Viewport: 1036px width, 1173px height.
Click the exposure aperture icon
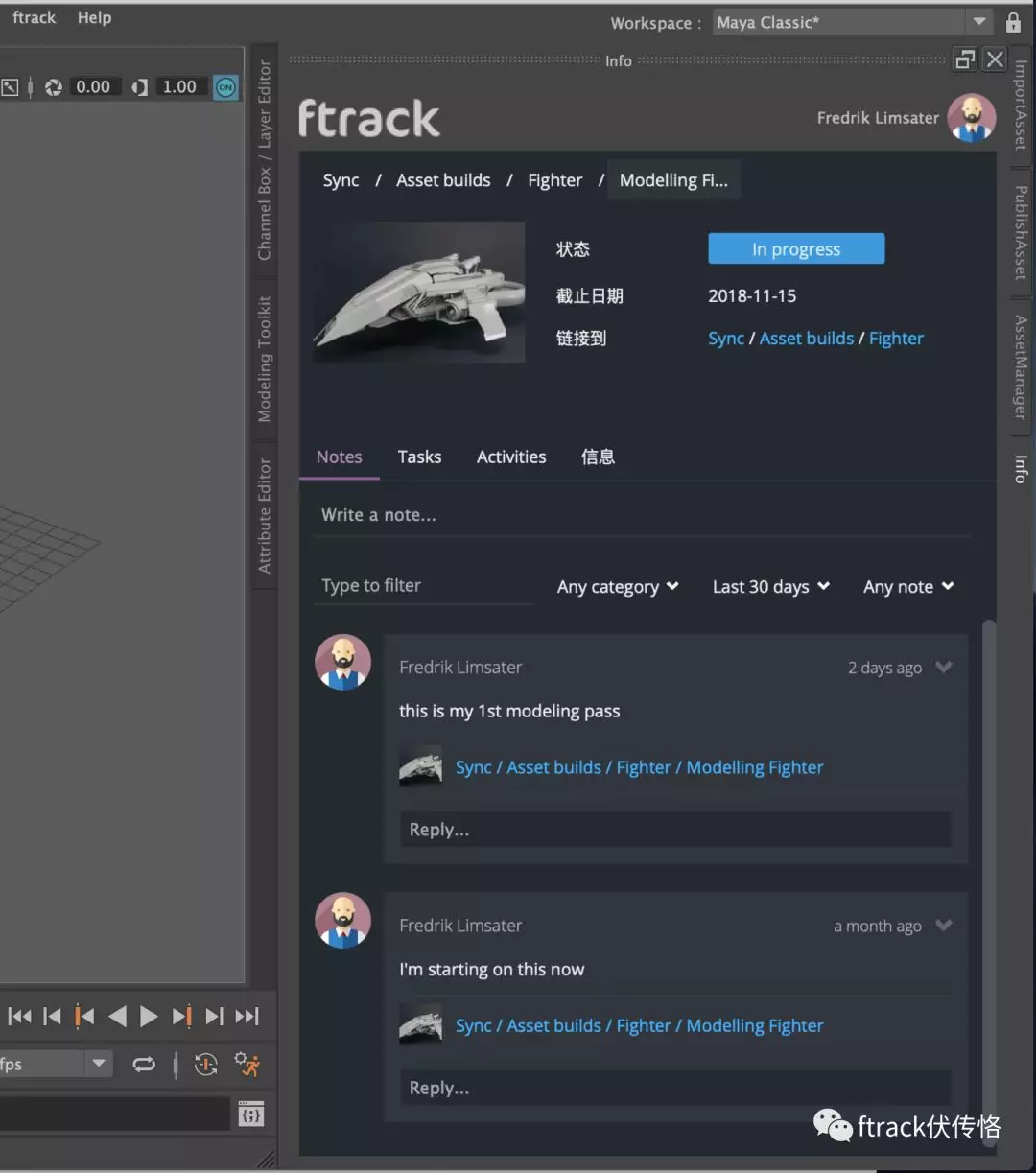pos(54,87)
